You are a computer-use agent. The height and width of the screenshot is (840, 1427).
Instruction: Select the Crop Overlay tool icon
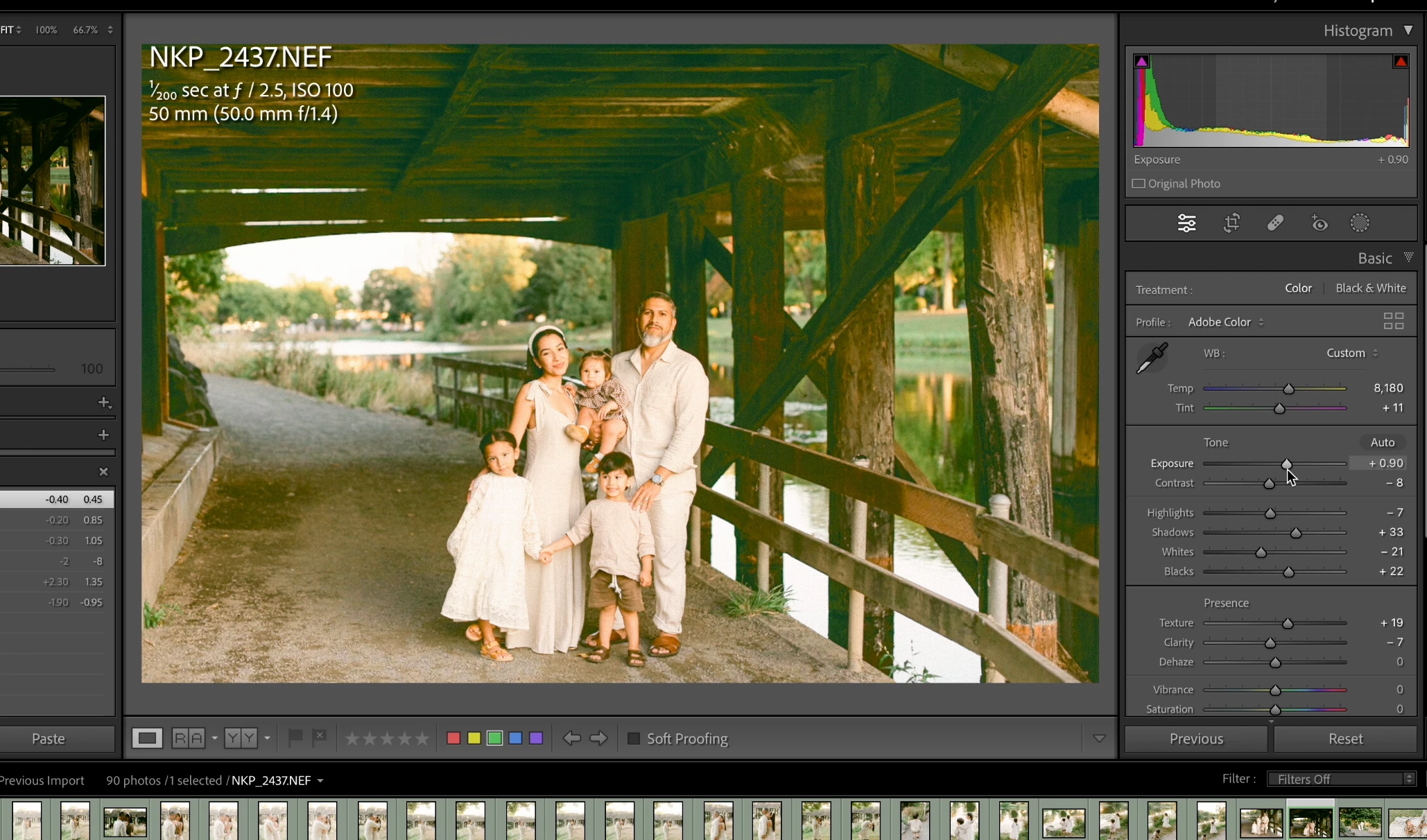pos(1231,223)
